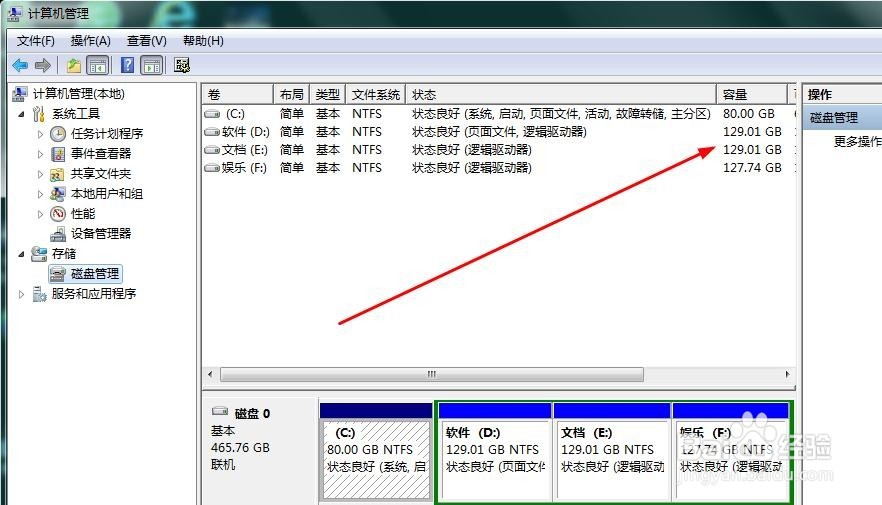This screenshot has width=882, height=505.
Task: Click the volume list scrollbar right arrow
Action: pos(787,374)
